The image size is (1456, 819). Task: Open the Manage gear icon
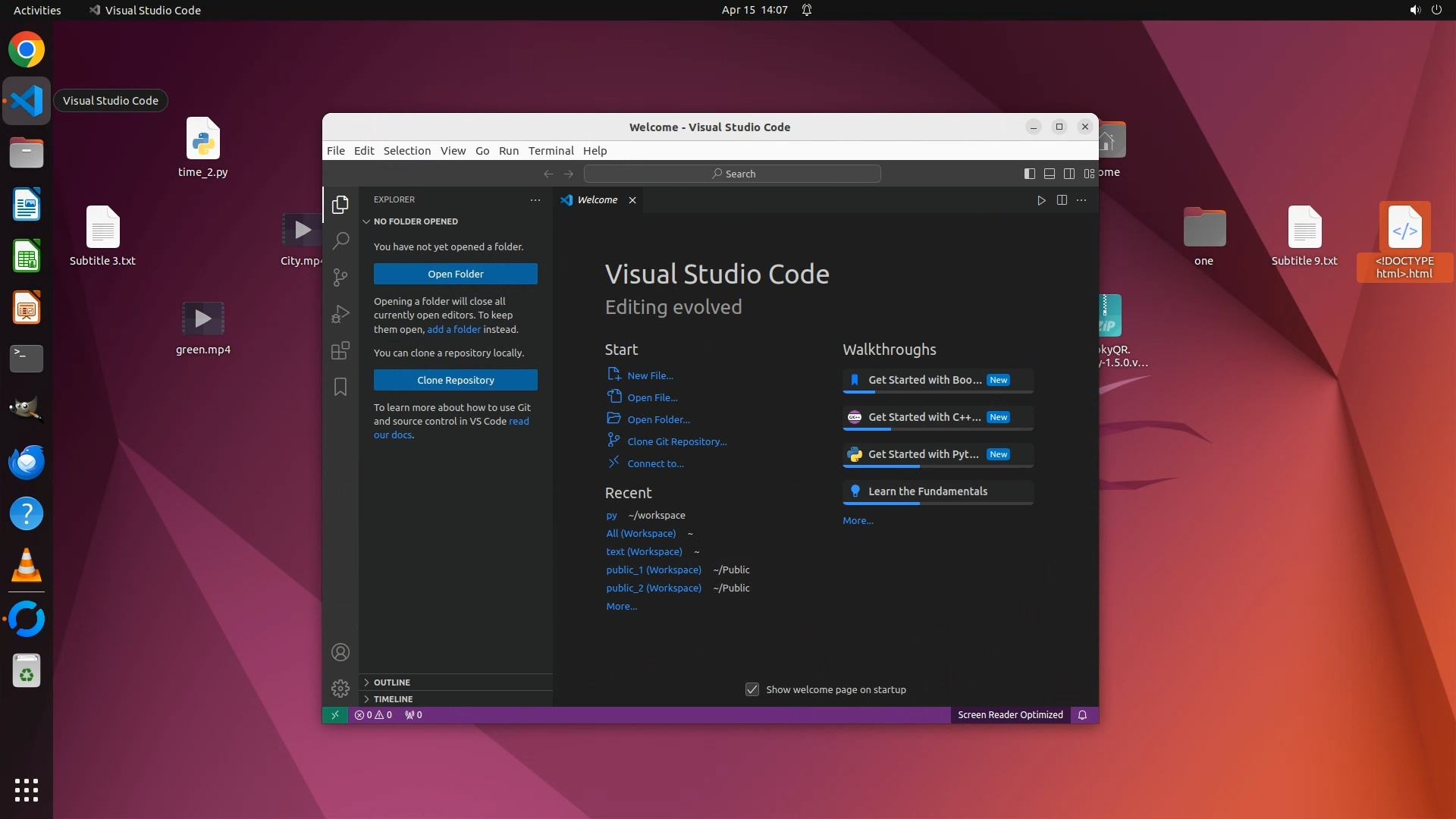click(x=340, y=688)
